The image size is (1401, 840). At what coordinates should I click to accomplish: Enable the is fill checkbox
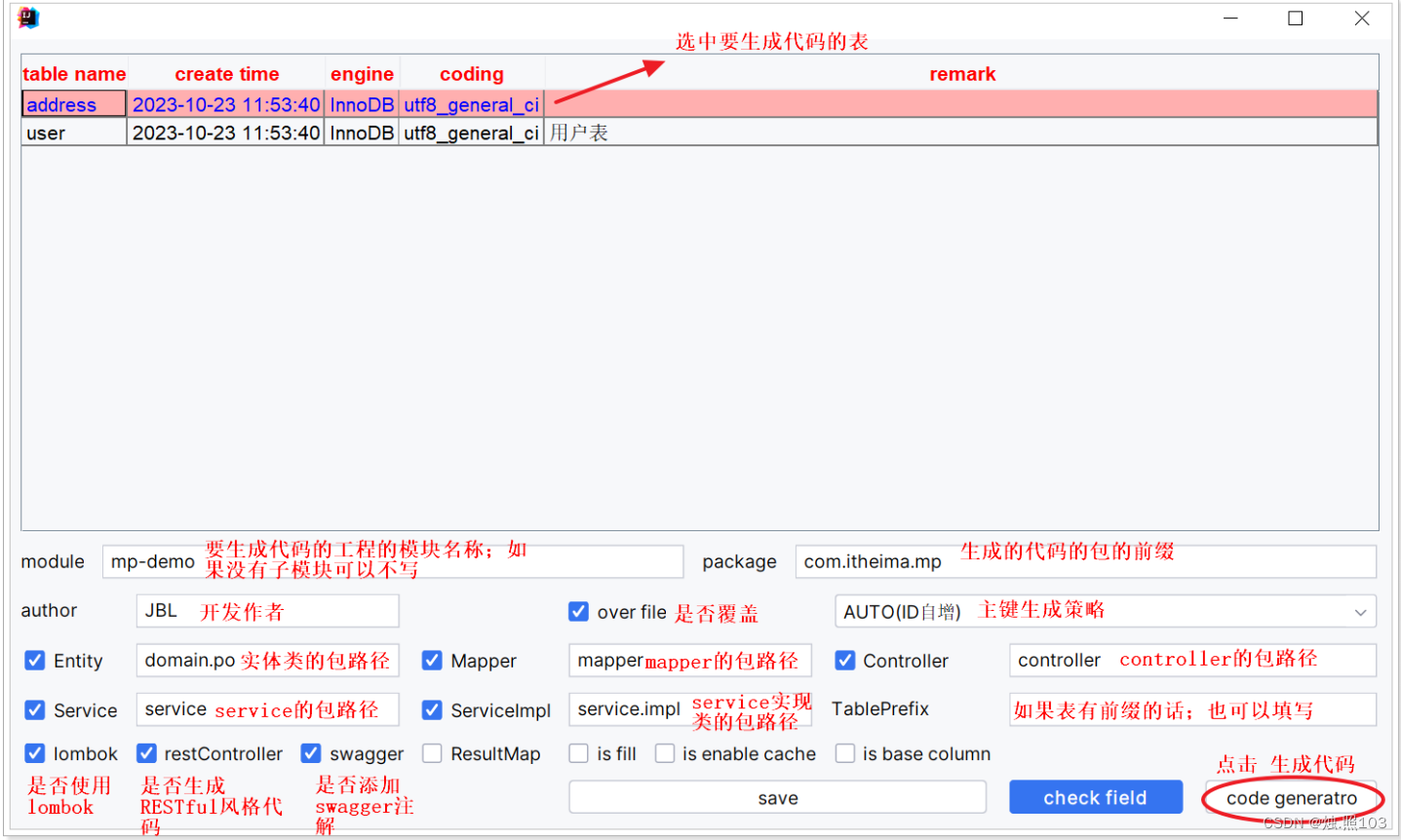(x=579, y=753)
